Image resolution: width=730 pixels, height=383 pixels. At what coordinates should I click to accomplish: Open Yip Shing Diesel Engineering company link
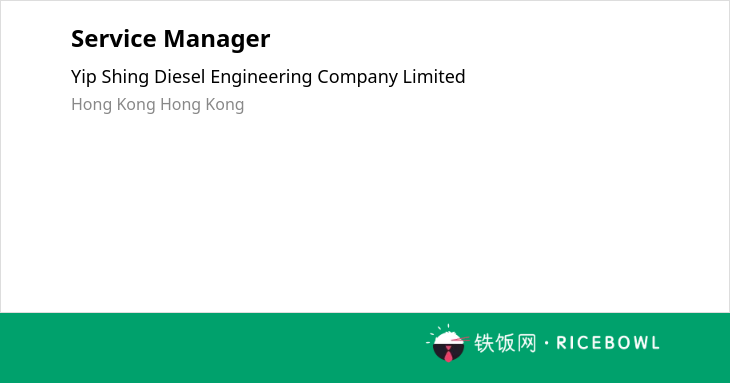268,77
